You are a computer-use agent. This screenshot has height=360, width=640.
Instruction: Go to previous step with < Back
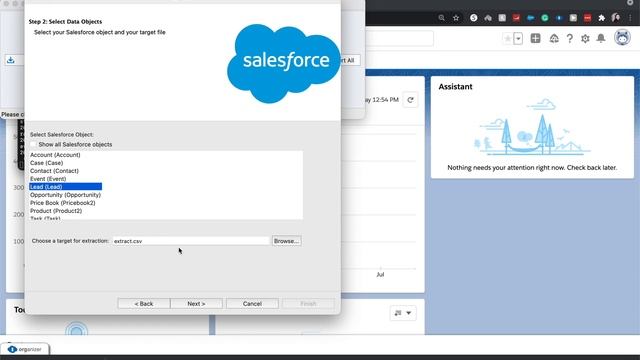pyautogui.click(x=144, y=304)
